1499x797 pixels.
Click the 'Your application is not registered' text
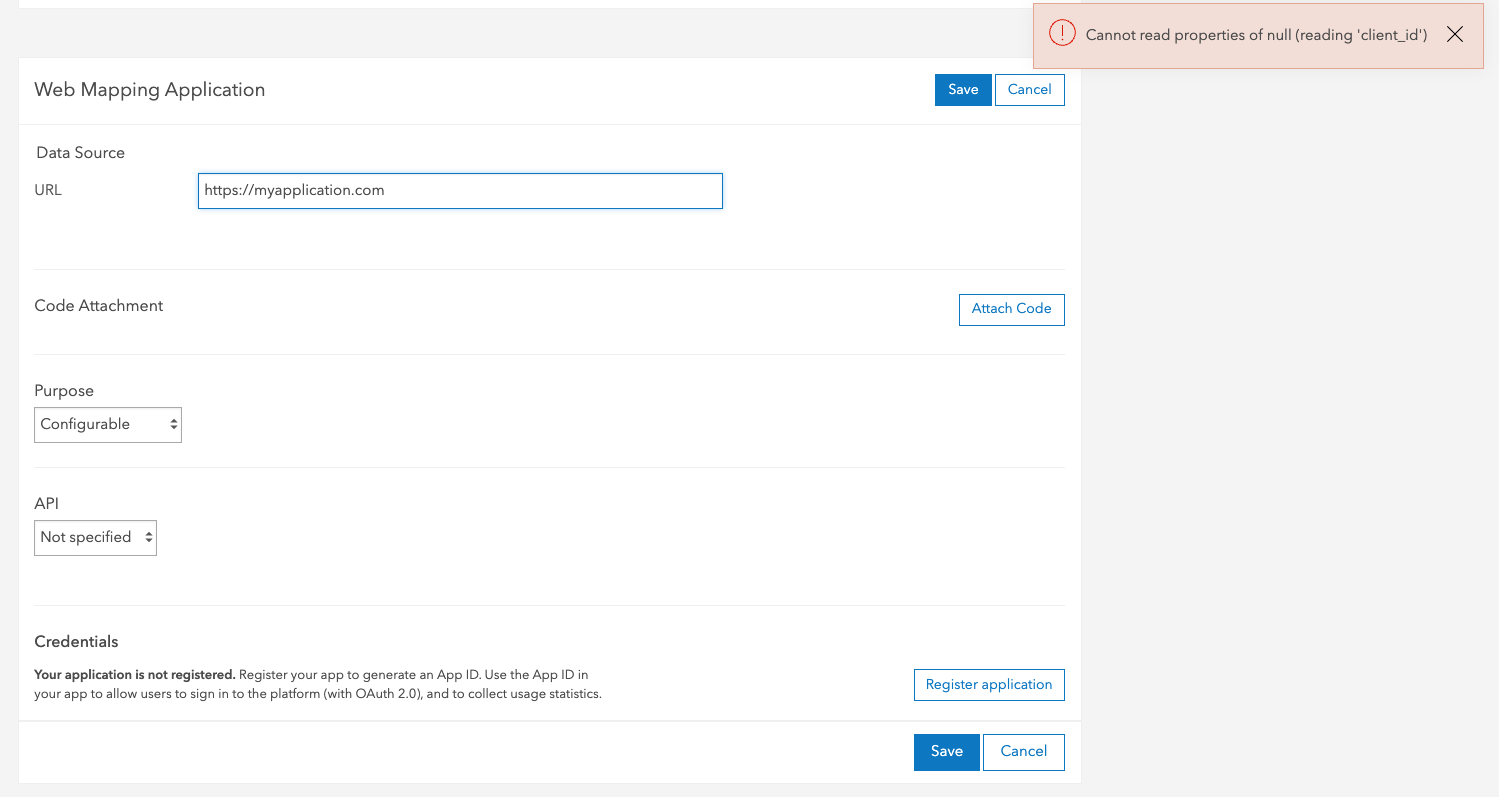pyautogui.click(x=134, y=674)
